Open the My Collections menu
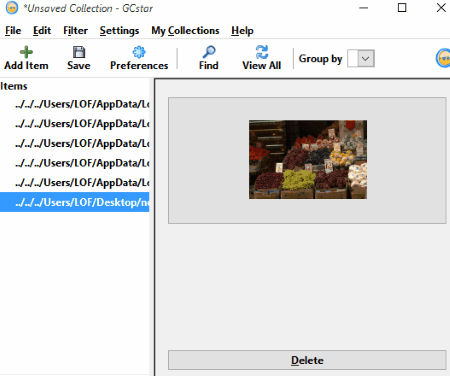This screenshot has height=376, width=450. tap(185, 31)
